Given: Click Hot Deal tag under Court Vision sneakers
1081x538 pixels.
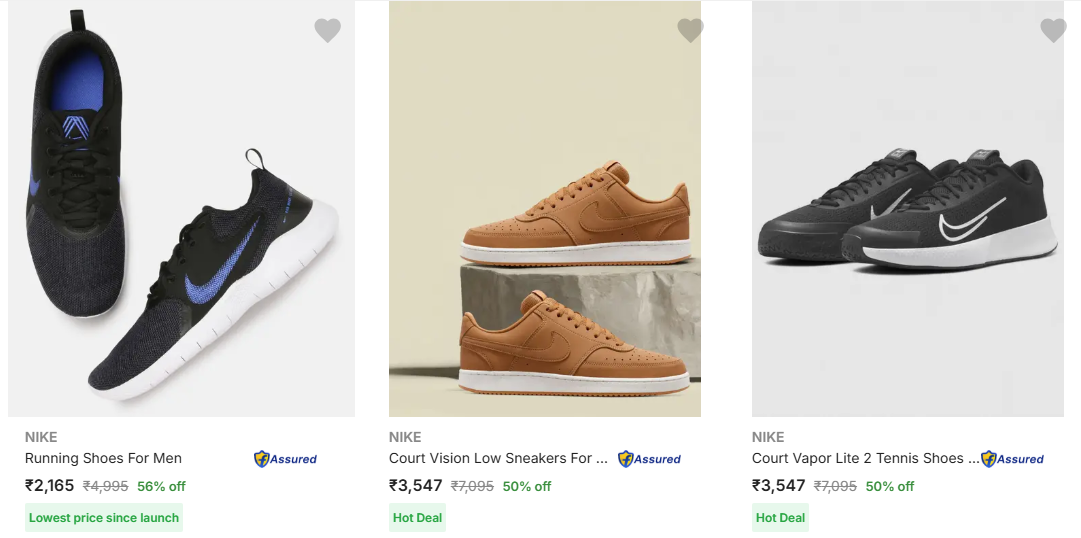Looking at the screenshot, I should (x=417, y=518).
